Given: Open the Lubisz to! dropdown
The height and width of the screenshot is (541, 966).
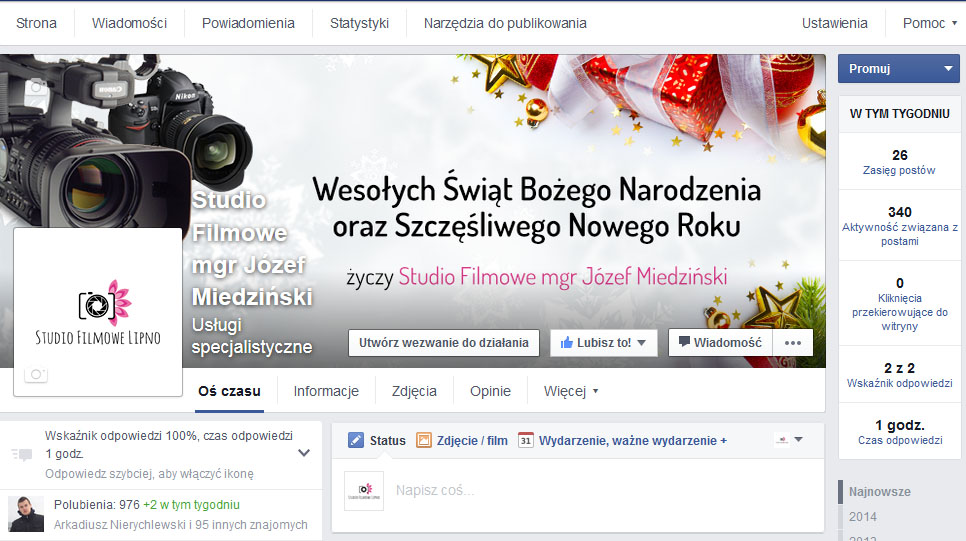Looking at the screenshot, I should [x=603, y=343].
